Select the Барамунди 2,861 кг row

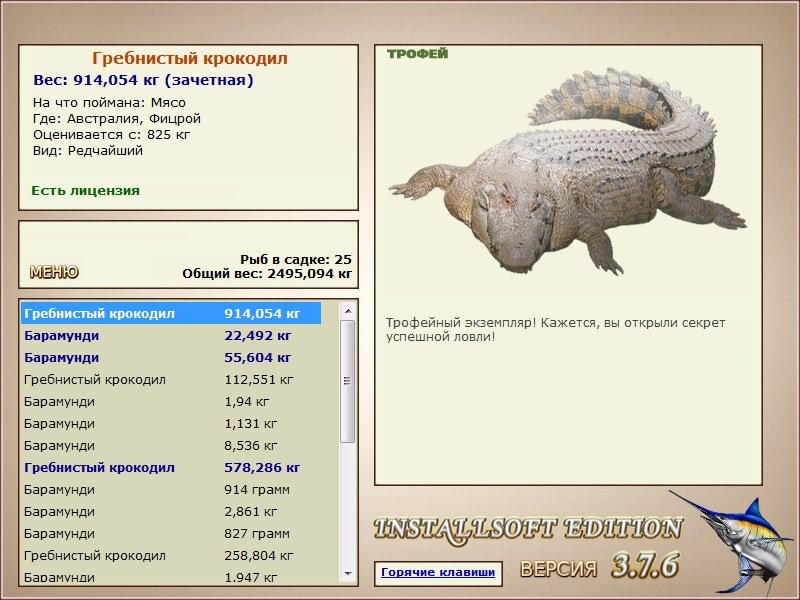click(171, 511)
